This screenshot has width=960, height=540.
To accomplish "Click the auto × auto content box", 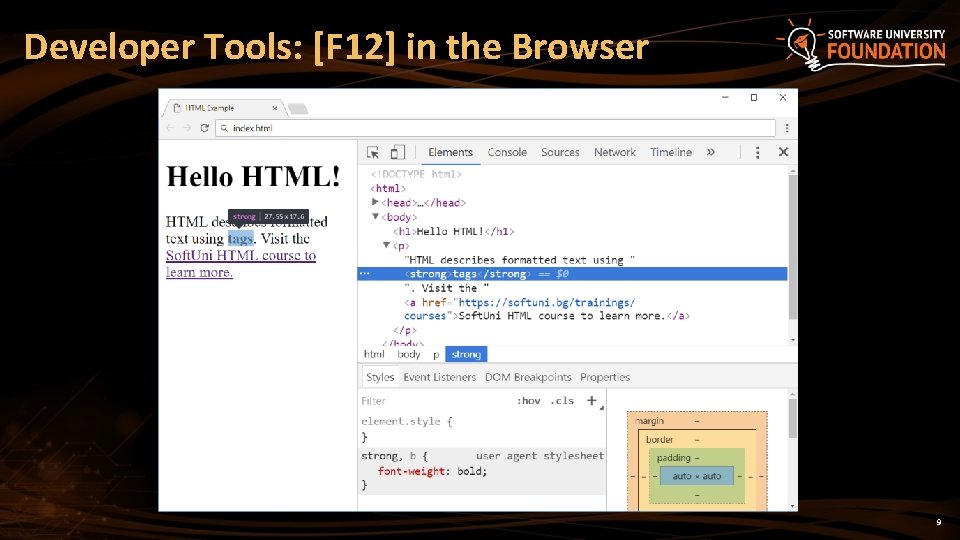I will tap(697, 476).
